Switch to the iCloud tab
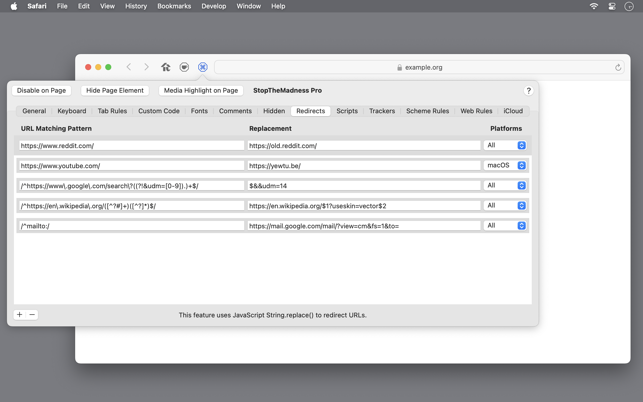This screenshot has width=643, height=402. [x=513, y=111]
